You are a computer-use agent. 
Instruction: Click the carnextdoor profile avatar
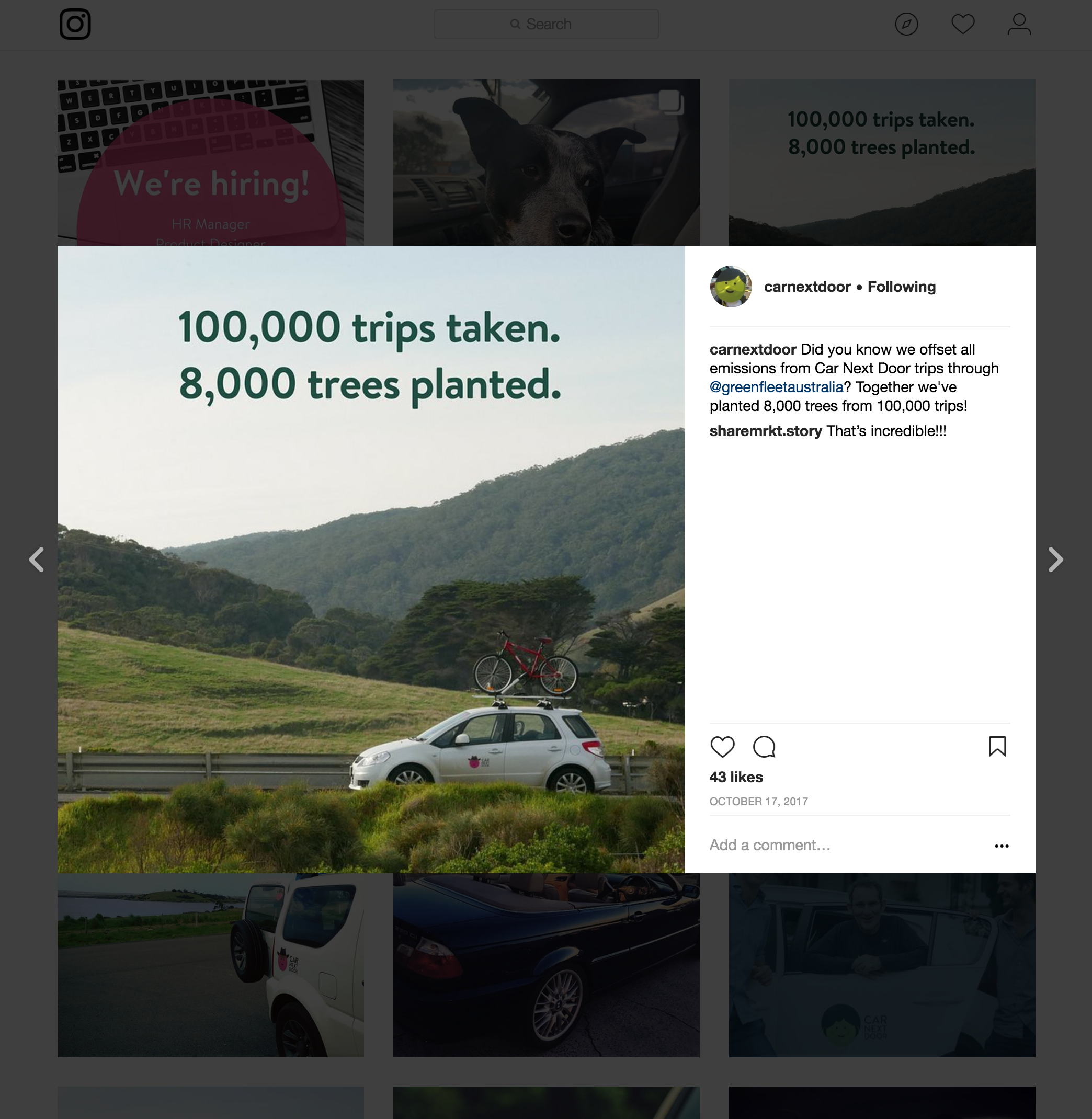click(x=731, y=287)
